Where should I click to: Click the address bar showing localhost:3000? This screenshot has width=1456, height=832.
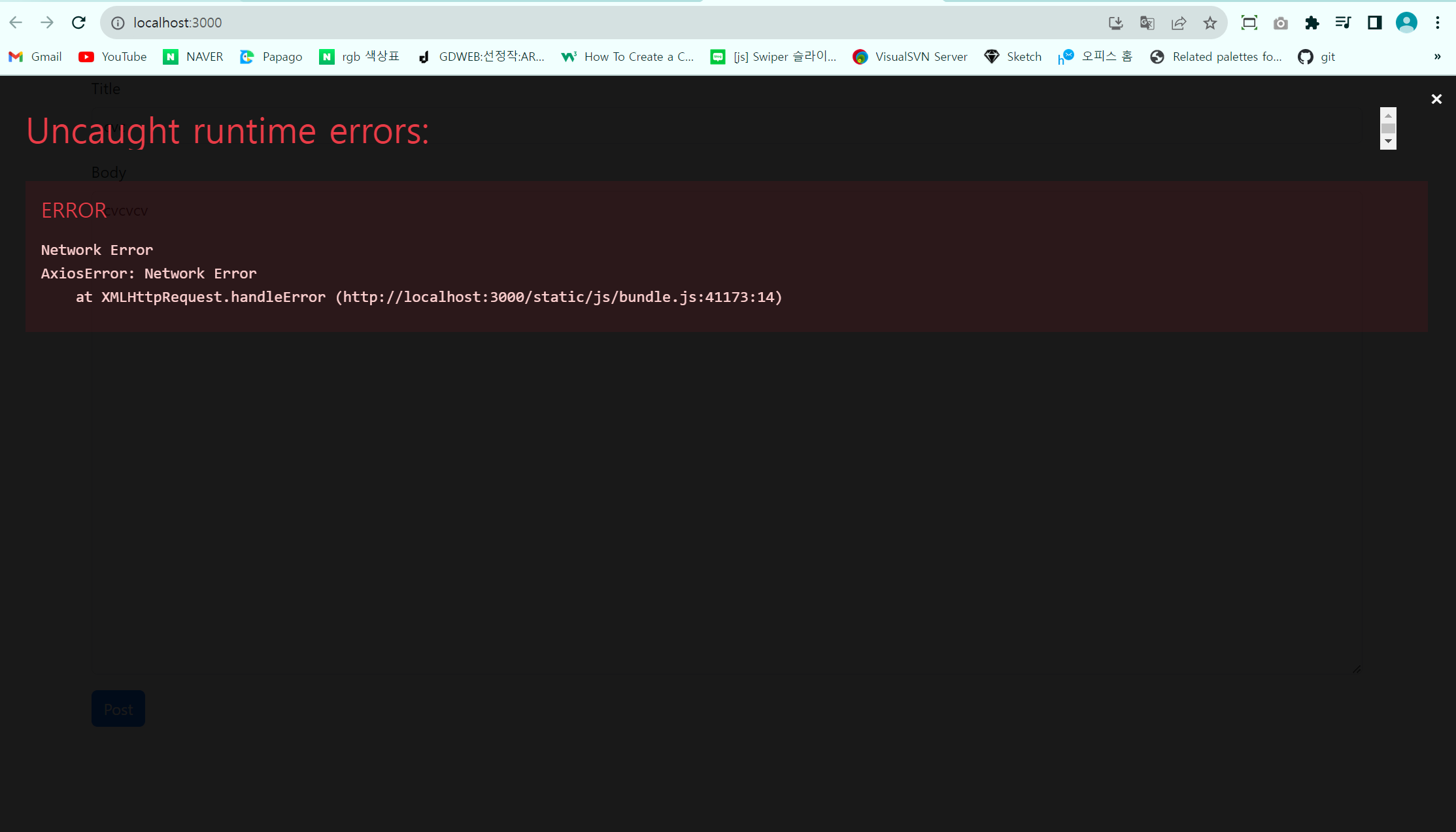(x=588, y=23)
